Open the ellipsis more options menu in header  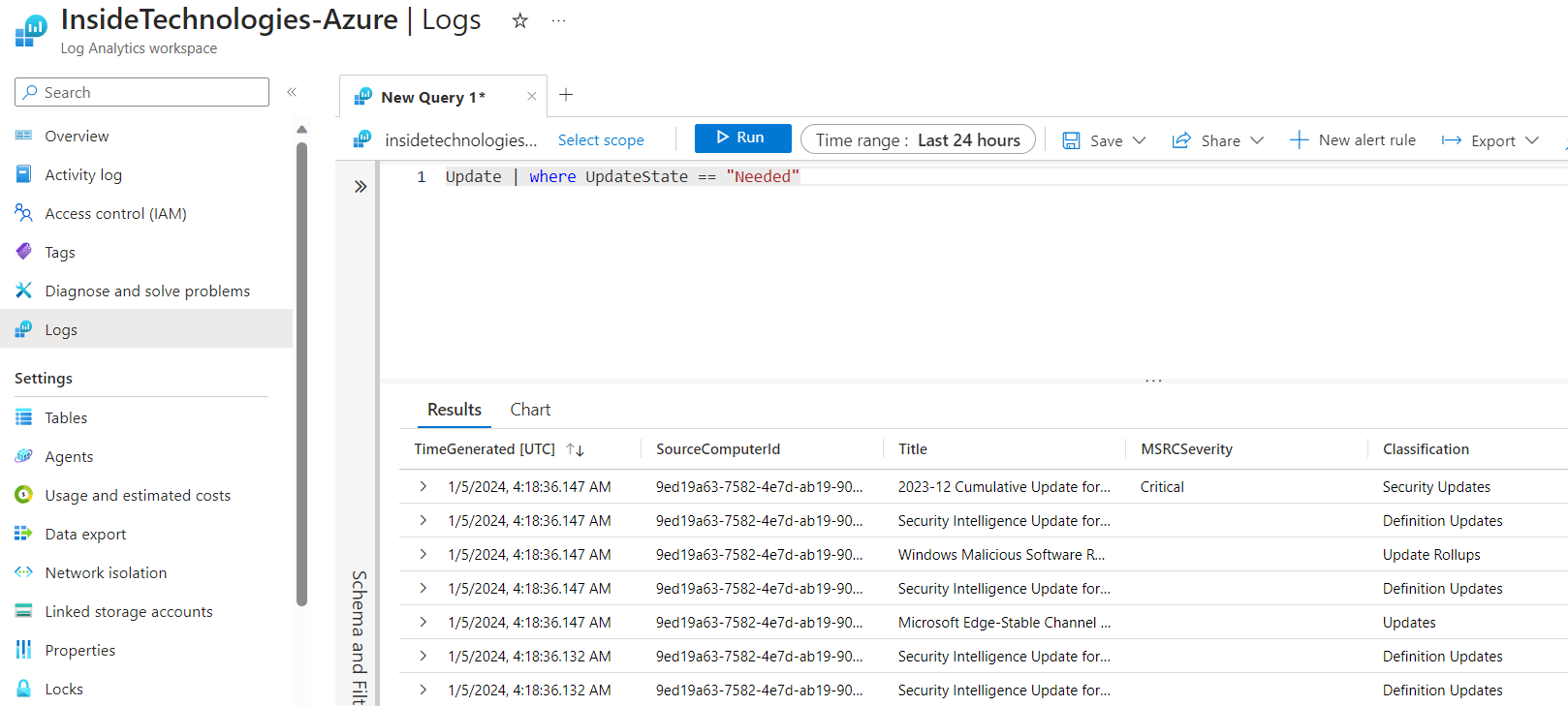[558, 20]
